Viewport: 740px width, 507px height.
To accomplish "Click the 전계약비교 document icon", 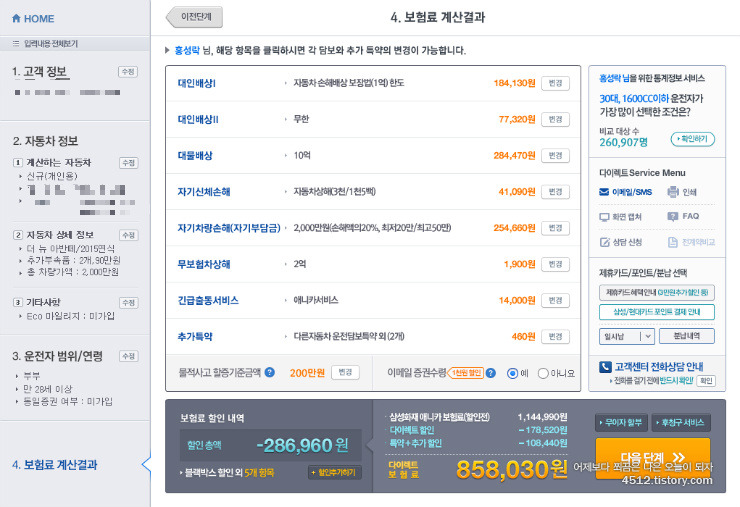I will (x=673, y=242).
